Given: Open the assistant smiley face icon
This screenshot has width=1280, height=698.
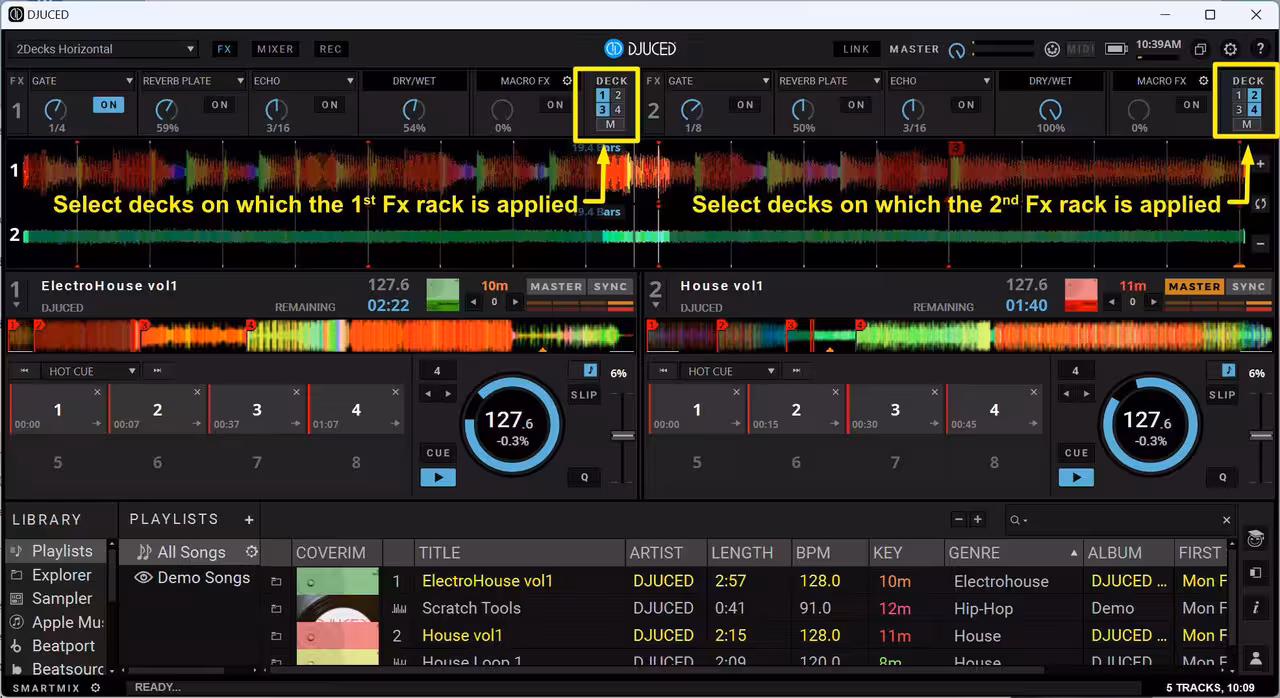Looking at the screenshot, I should point(1052,49).
